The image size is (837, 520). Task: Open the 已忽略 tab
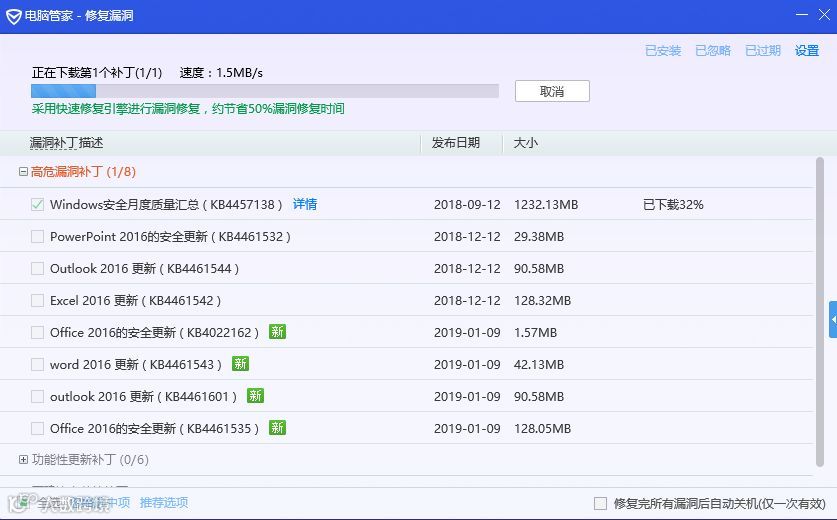713,51
